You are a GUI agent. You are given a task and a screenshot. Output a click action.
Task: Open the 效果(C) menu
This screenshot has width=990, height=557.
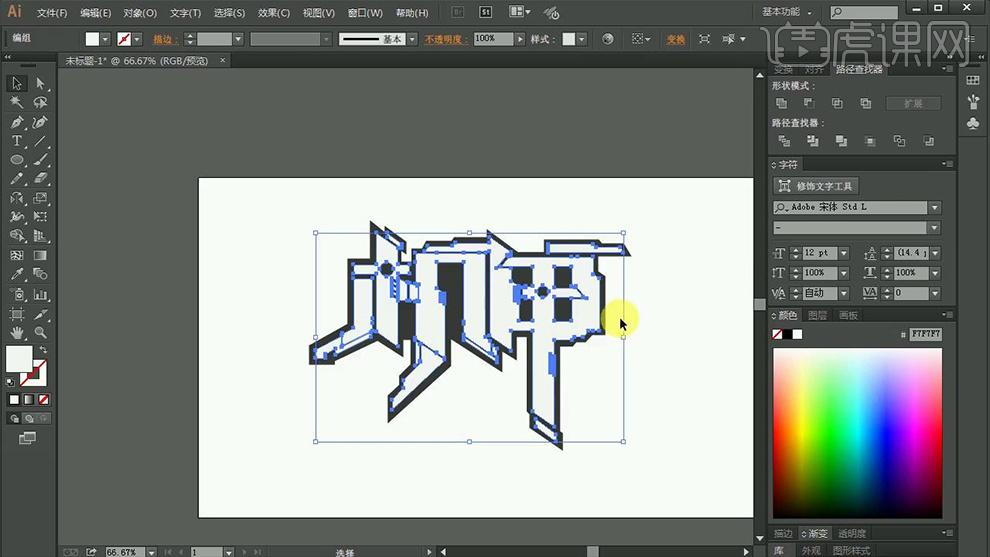coord(273,13)
